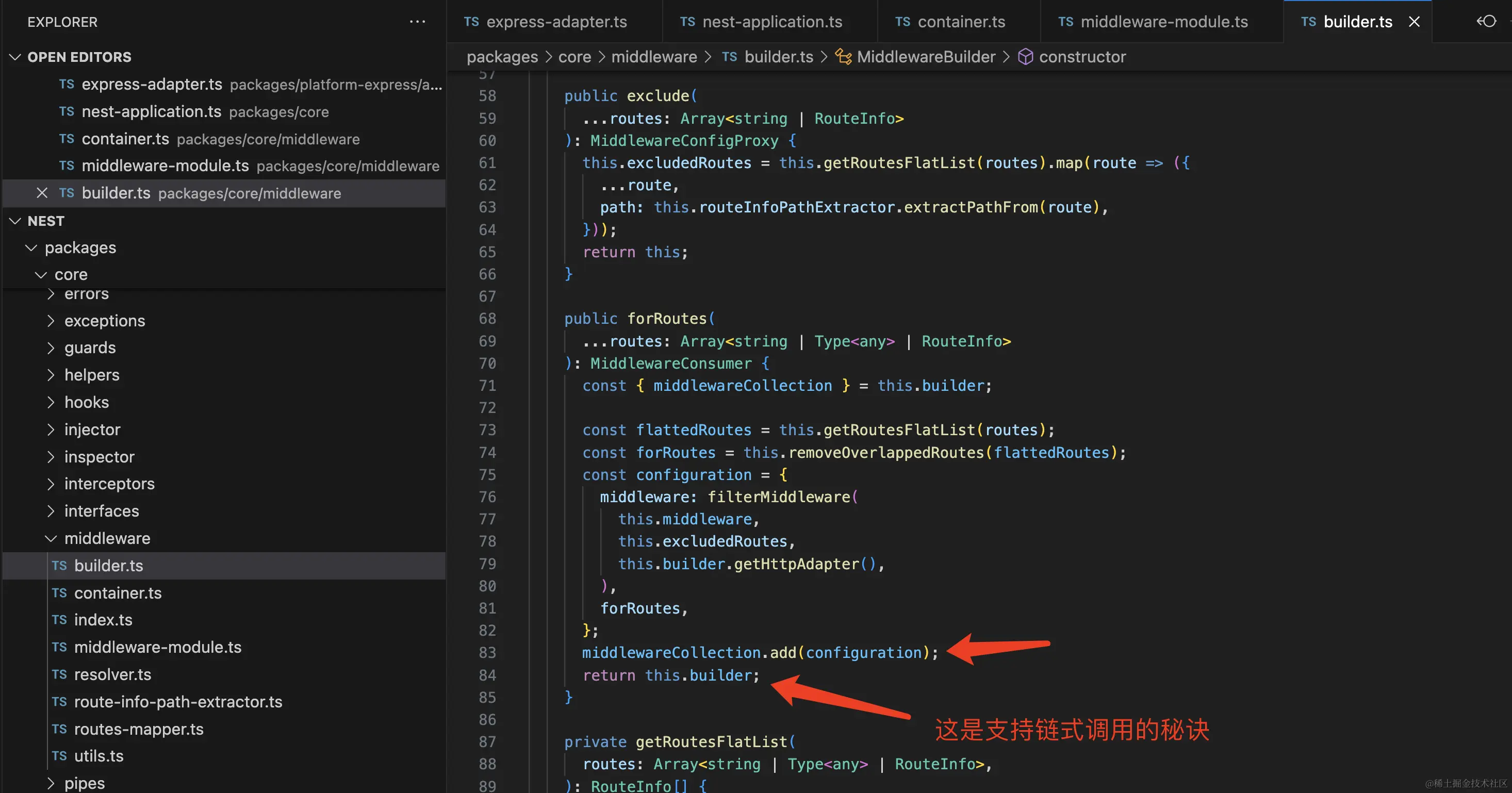The width and height of the screenshot is (1512, 793).
Task: Click the constructor cube icon in breadcrumb
Action: click(x=1025, y=57)
